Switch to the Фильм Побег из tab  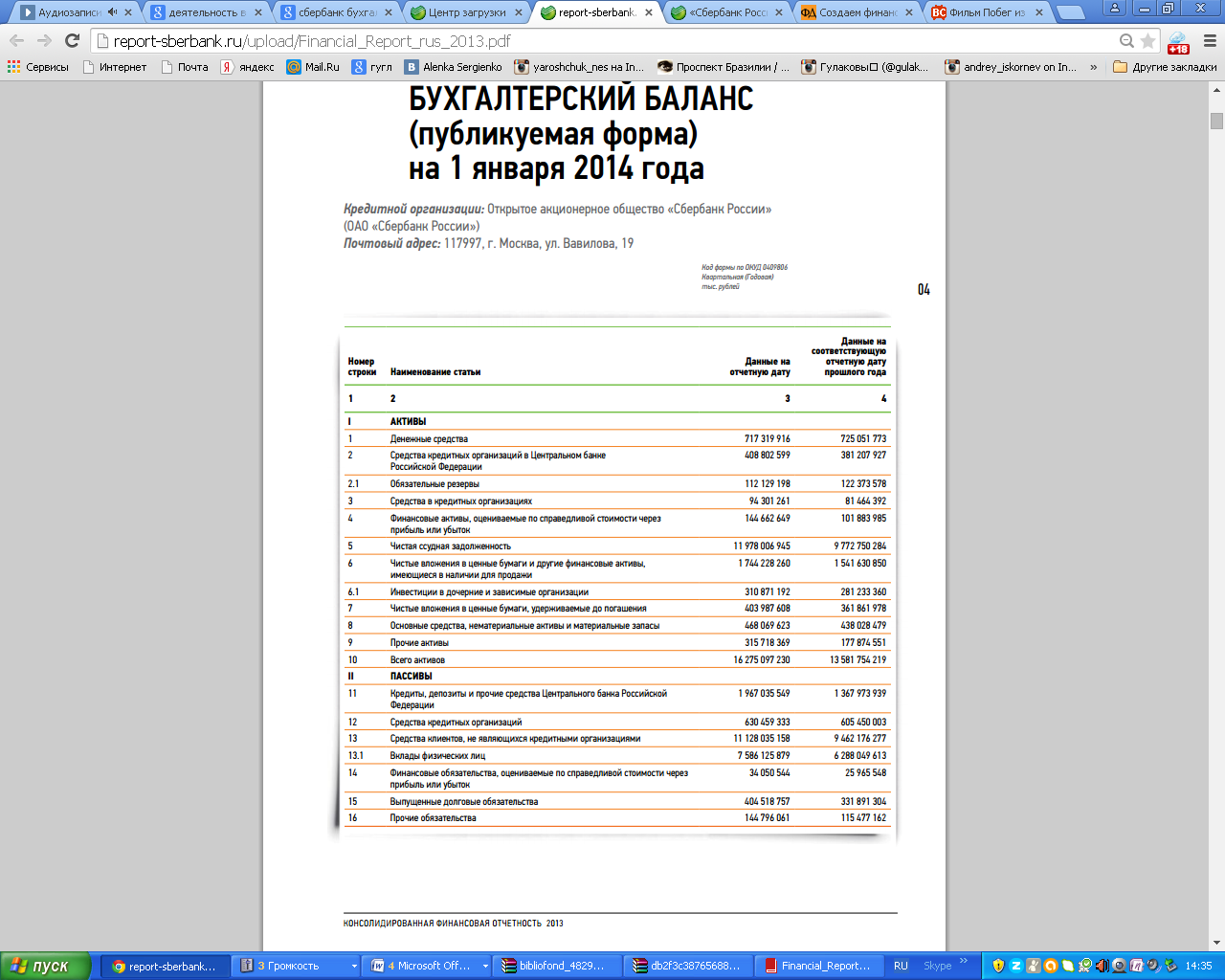pos(988,12)
